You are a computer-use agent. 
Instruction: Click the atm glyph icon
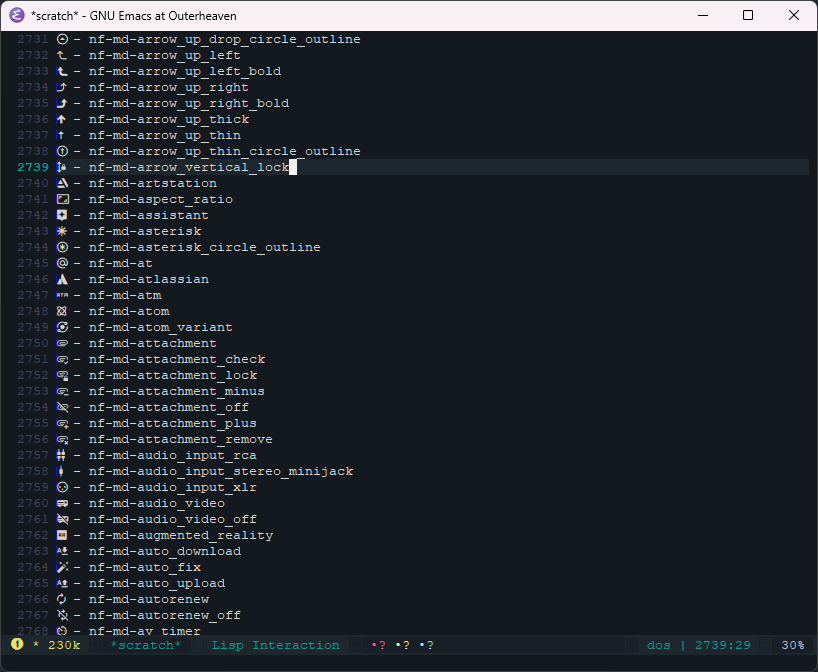(x=62, y=295)
